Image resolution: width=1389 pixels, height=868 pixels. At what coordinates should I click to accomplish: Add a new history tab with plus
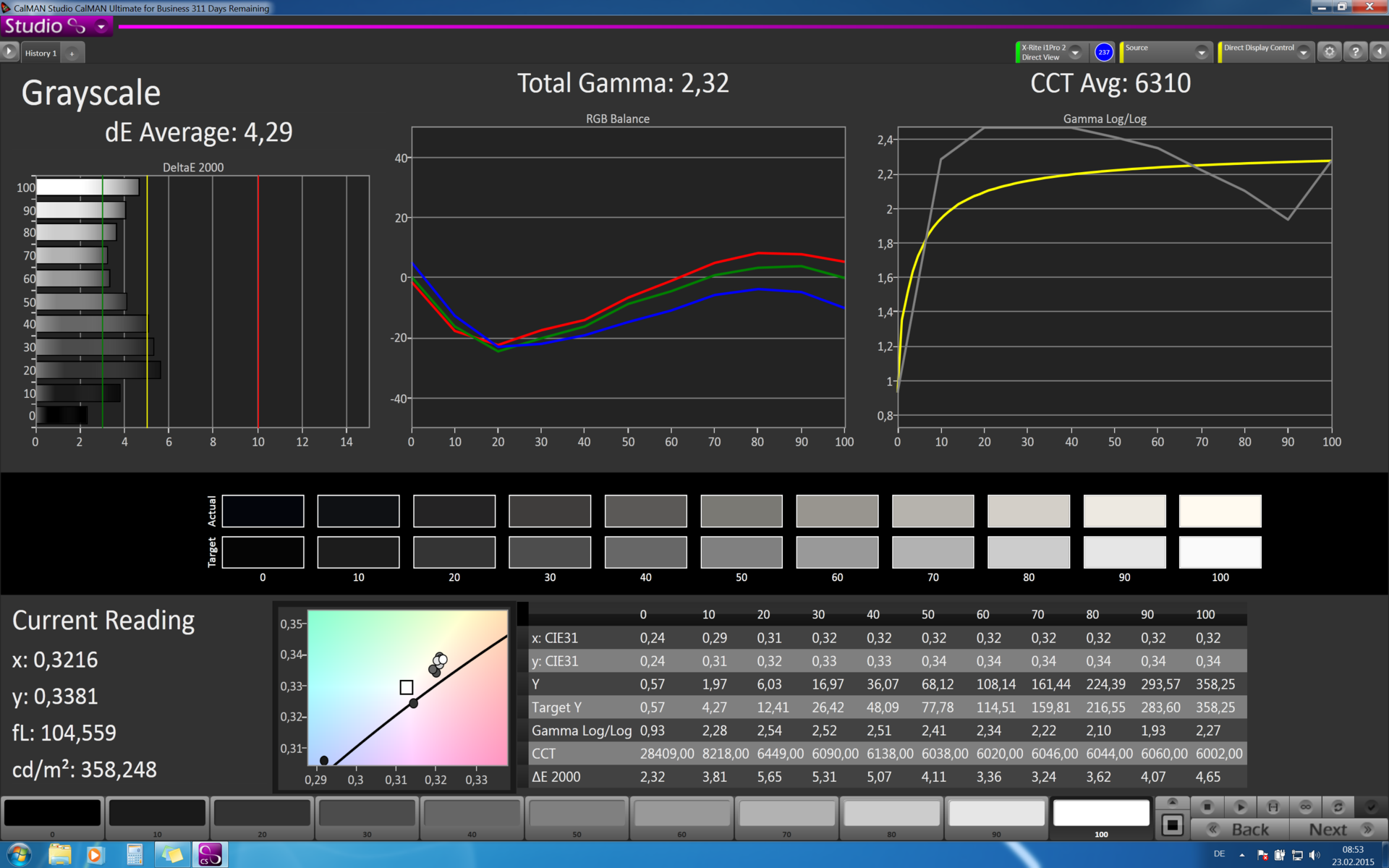[x=72, y=53]
